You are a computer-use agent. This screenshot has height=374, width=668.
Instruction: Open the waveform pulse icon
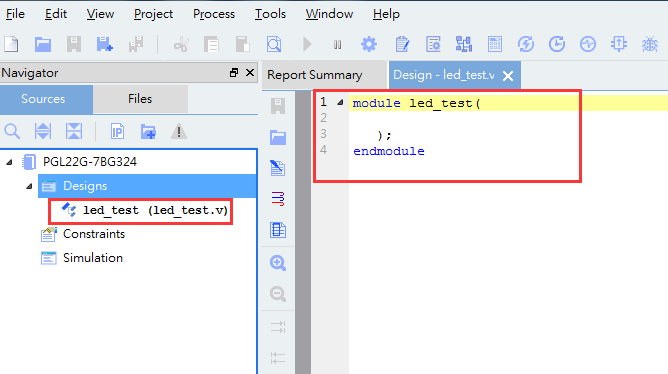click(588, 44)
